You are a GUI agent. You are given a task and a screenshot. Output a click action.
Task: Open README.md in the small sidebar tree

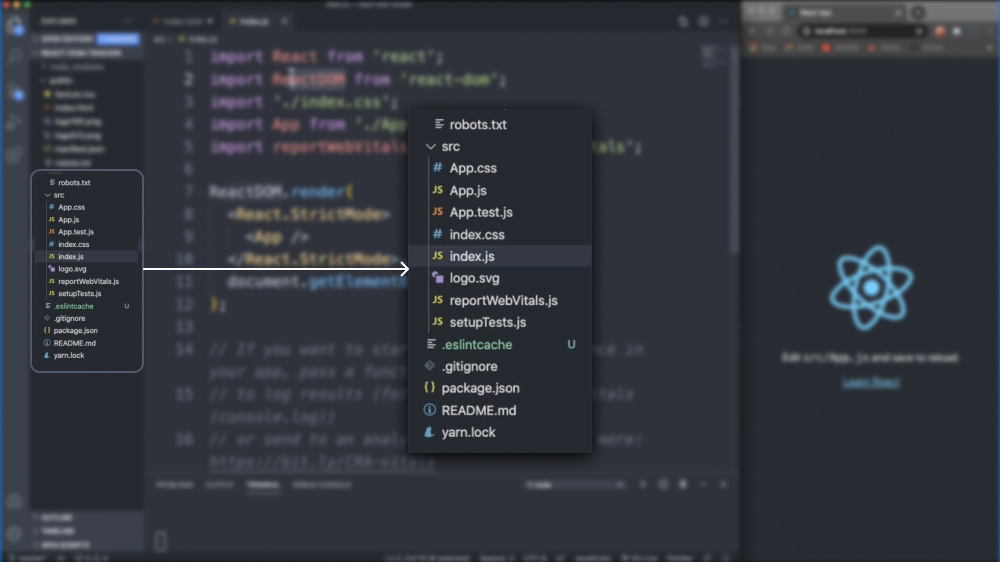click(x=74, y=343)
